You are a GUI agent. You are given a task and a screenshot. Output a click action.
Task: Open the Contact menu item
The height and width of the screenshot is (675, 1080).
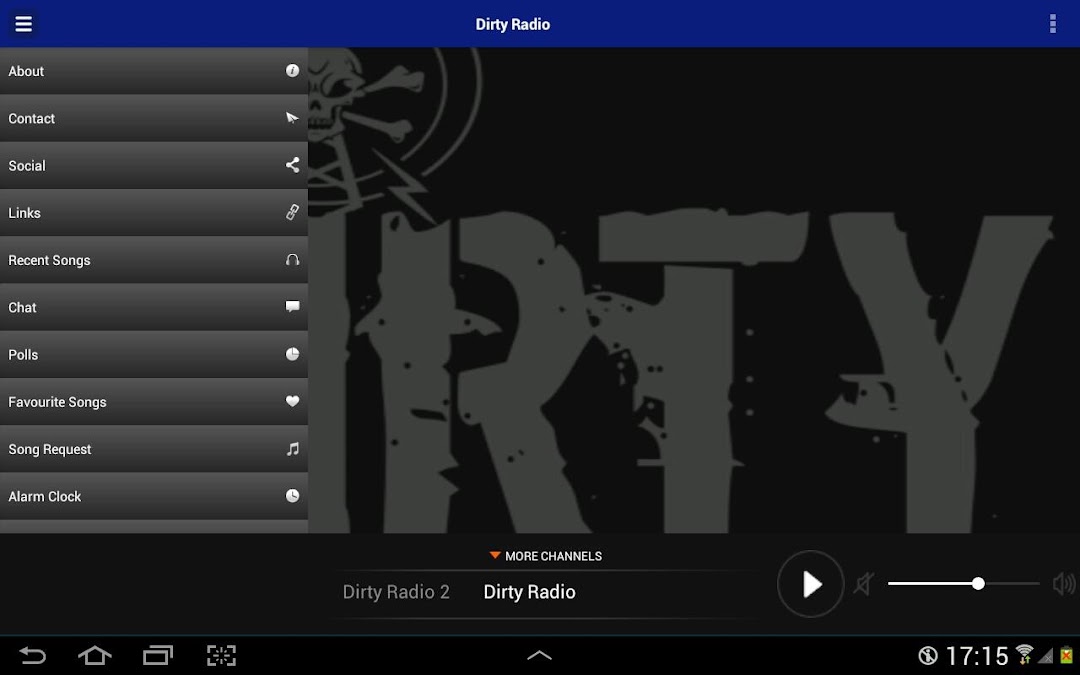pyautogui.click(x=154, y=118)
